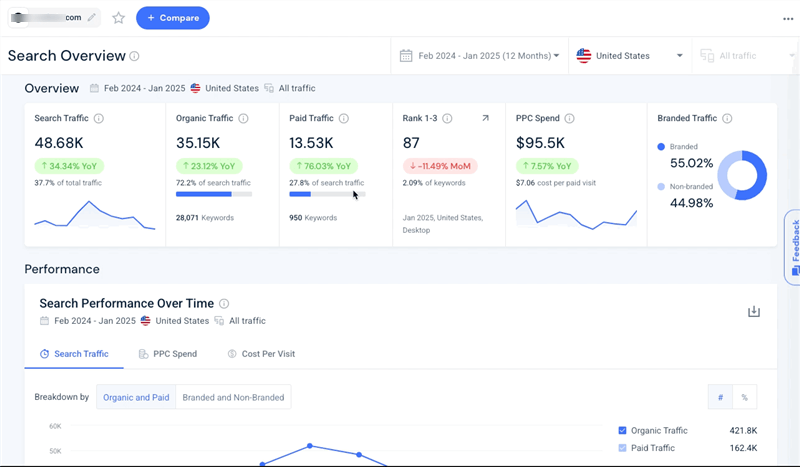Switch to the Cost Per Visit tab
Screen dimensions: 800x467
pyautogui.click(x=261, y=354)
